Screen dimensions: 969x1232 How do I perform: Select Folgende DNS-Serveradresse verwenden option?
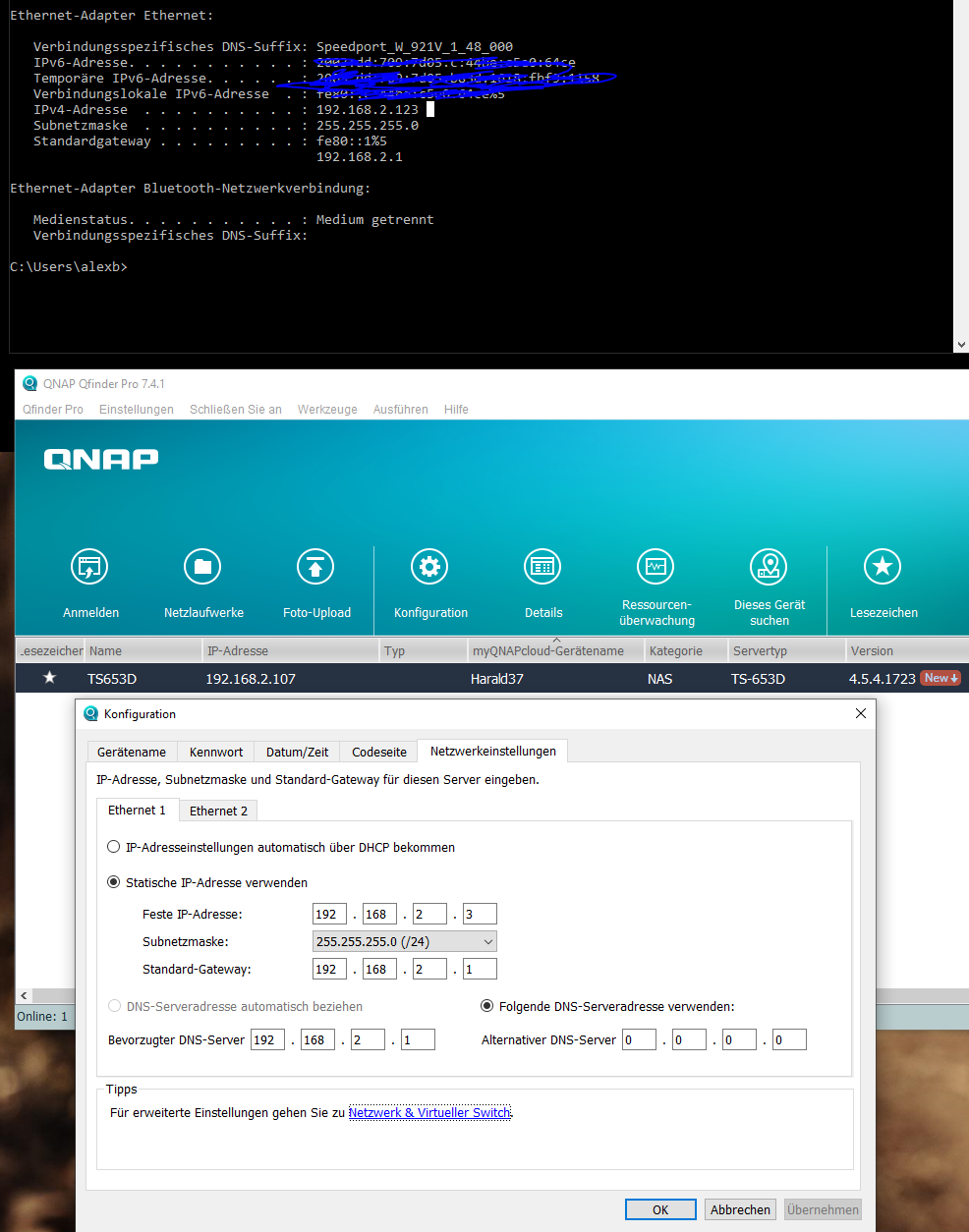point(486,1006)
